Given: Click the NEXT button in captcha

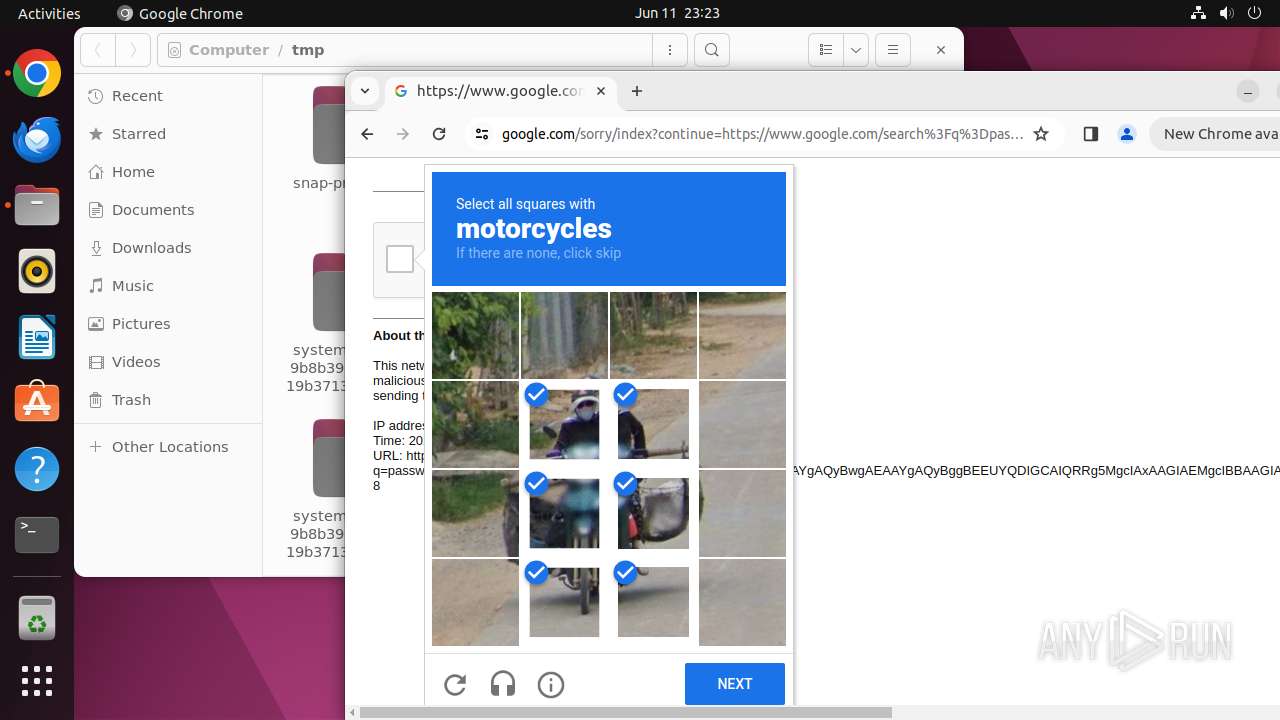Looking at the screenshot, I should [735, 684].
